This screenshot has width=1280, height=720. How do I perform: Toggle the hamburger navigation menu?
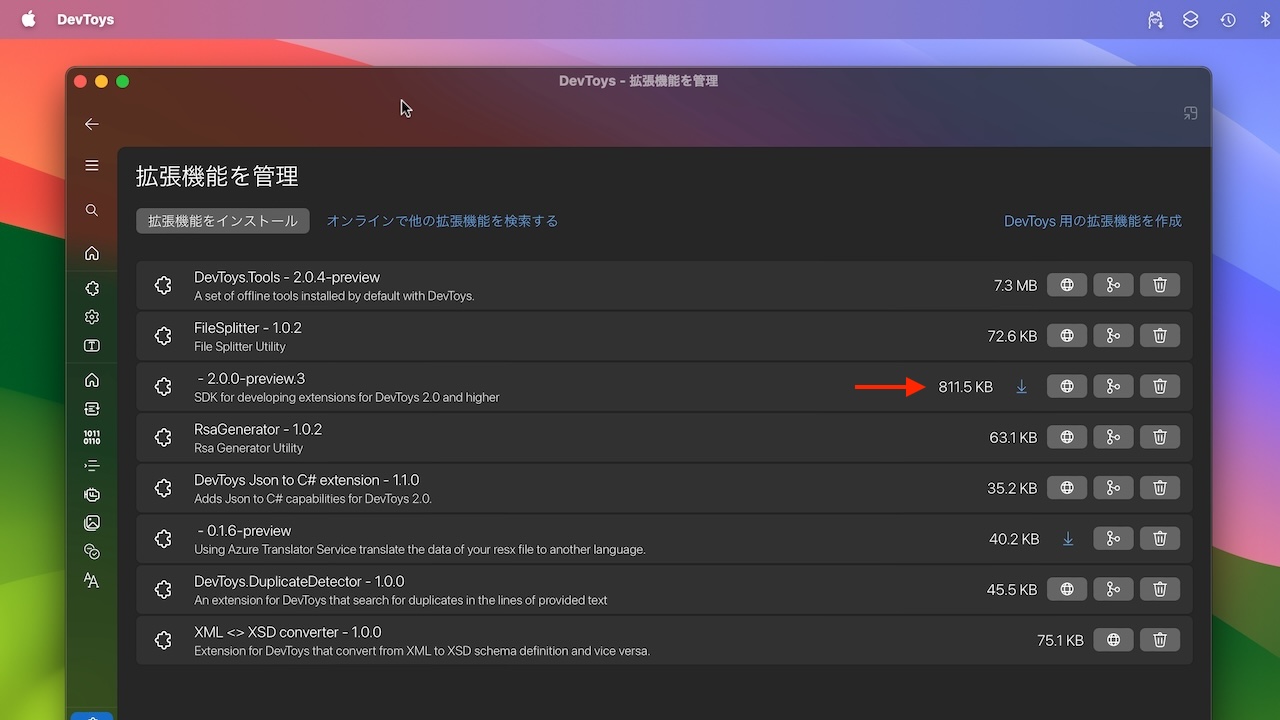[x=92, y=165]
